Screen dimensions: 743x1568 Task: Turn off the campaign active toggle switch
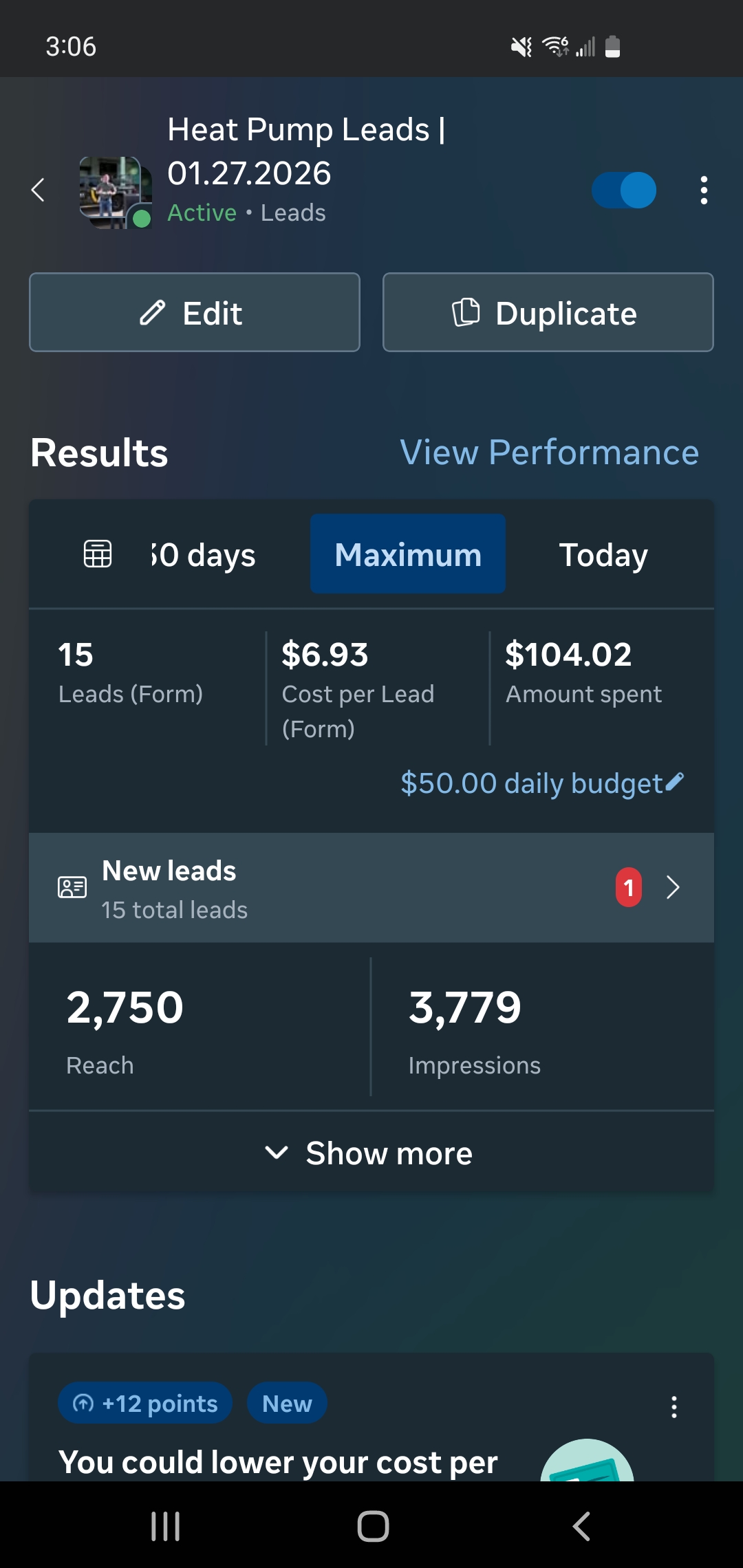(623, 190)
